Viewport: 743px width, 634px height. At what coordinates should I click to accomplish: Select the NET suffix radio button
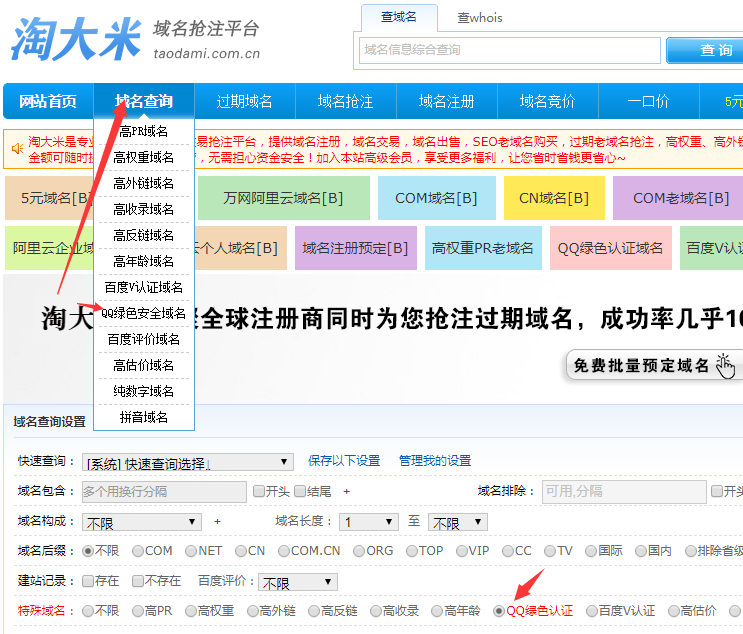[x=191, y=552]
